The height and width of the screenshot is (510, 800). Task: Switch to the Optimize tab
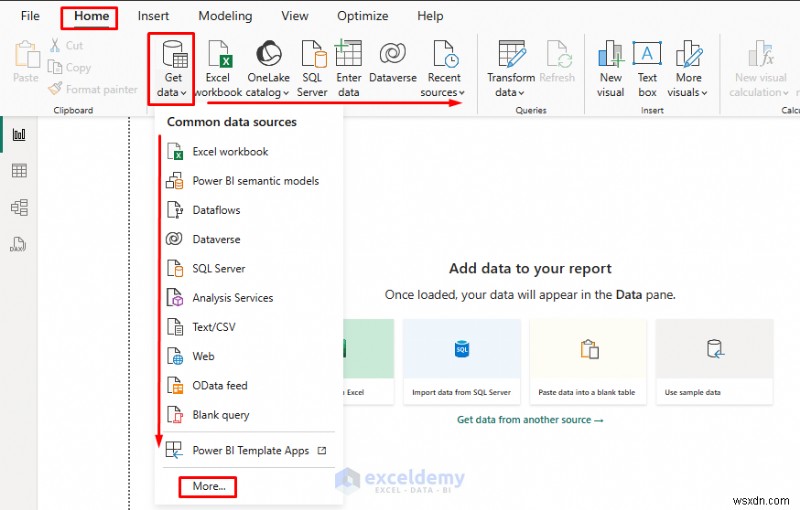click(363, 16)
